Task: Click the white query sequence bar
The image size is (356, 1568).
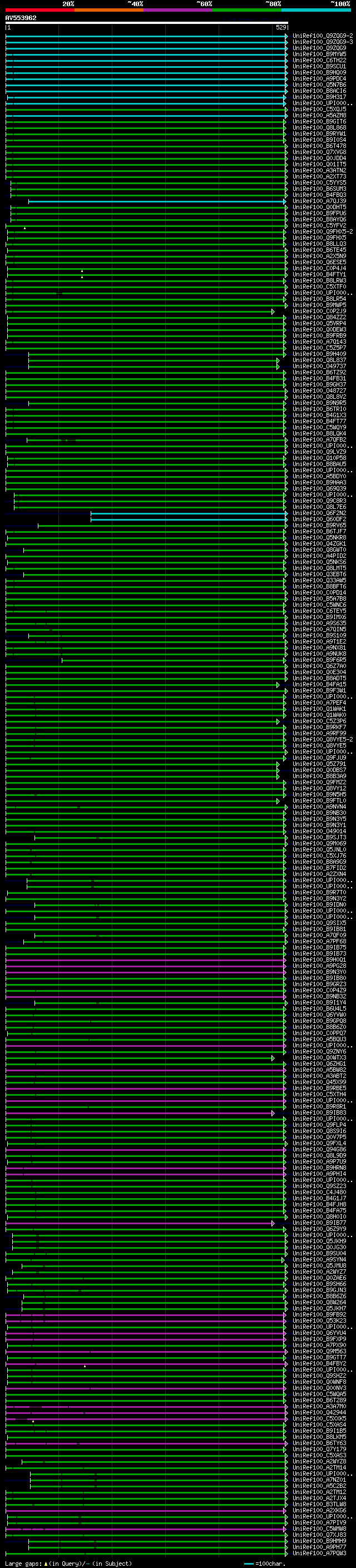Action: pos(147,23)
